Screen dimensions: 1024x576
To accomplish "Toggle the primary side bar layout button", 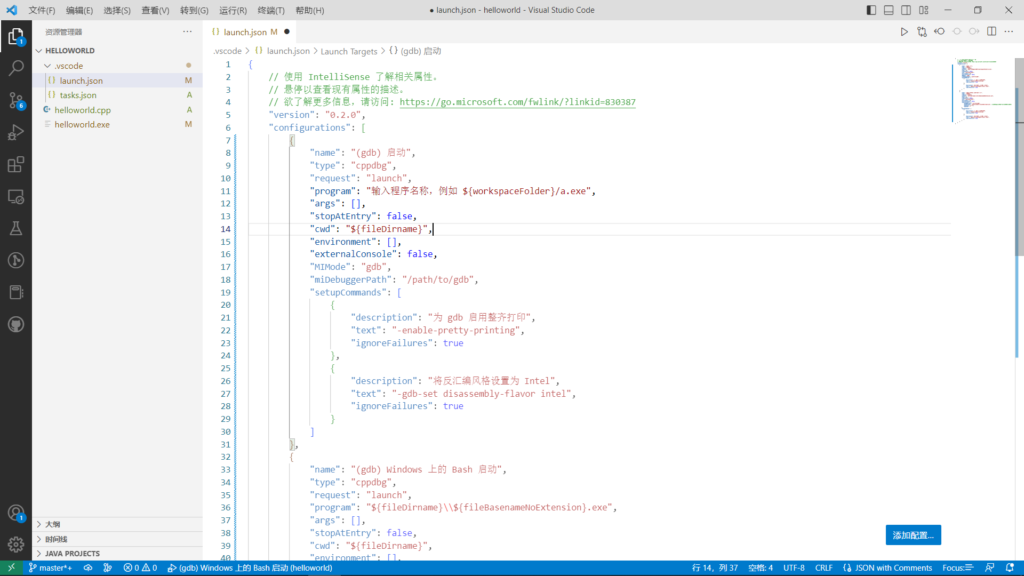I will (871, 10).
